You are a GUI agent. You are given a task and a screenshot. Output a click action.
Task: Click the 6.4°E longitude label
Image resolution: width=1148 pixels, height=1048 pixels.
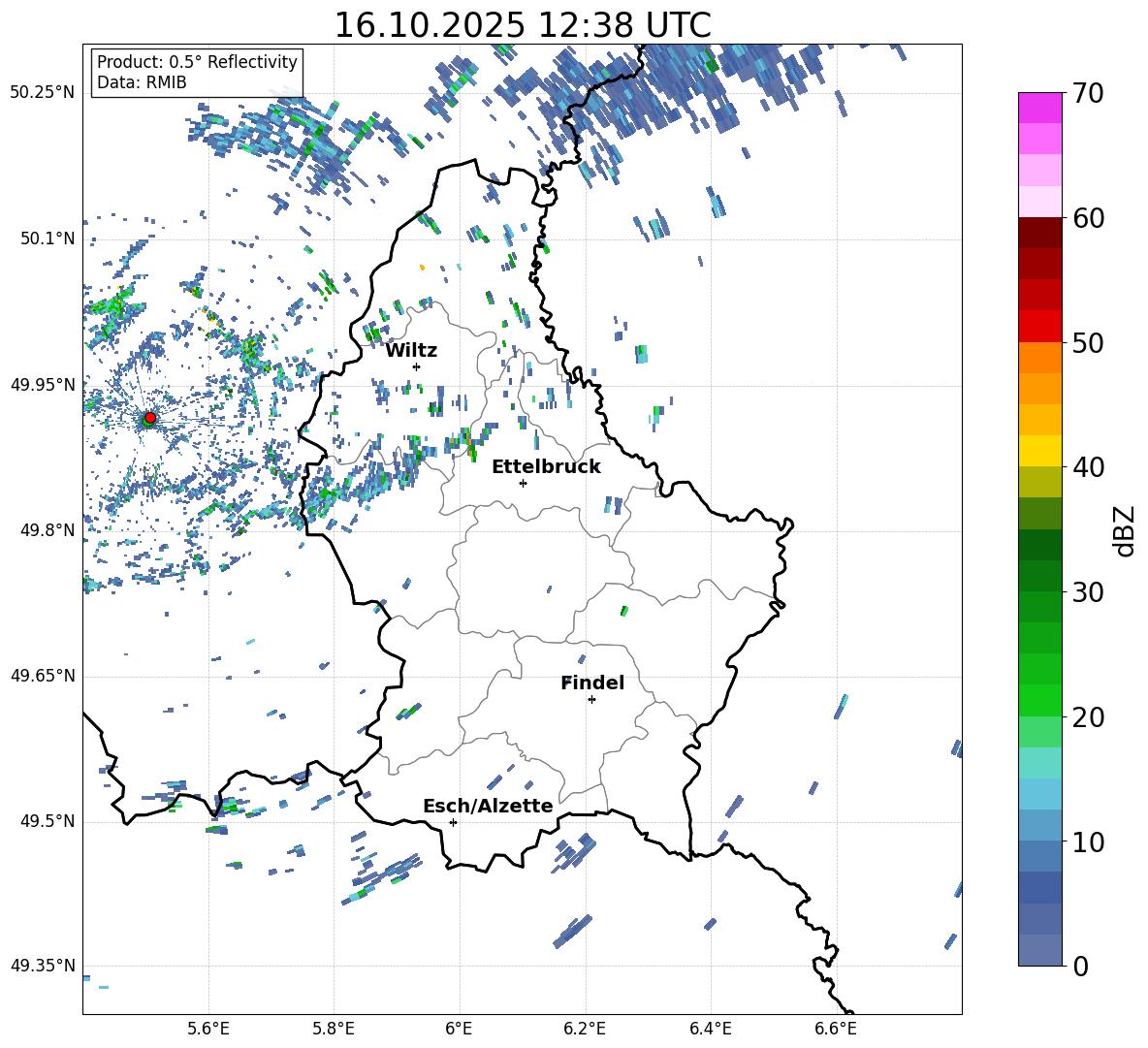coord(710,1029)
